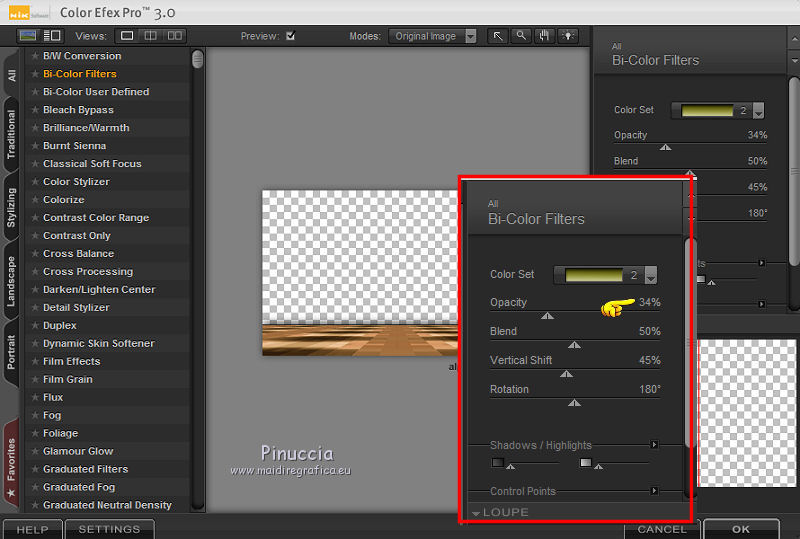
Task: Toggle favorite star for Bleach Bypass
Action: tap(35, 110)
